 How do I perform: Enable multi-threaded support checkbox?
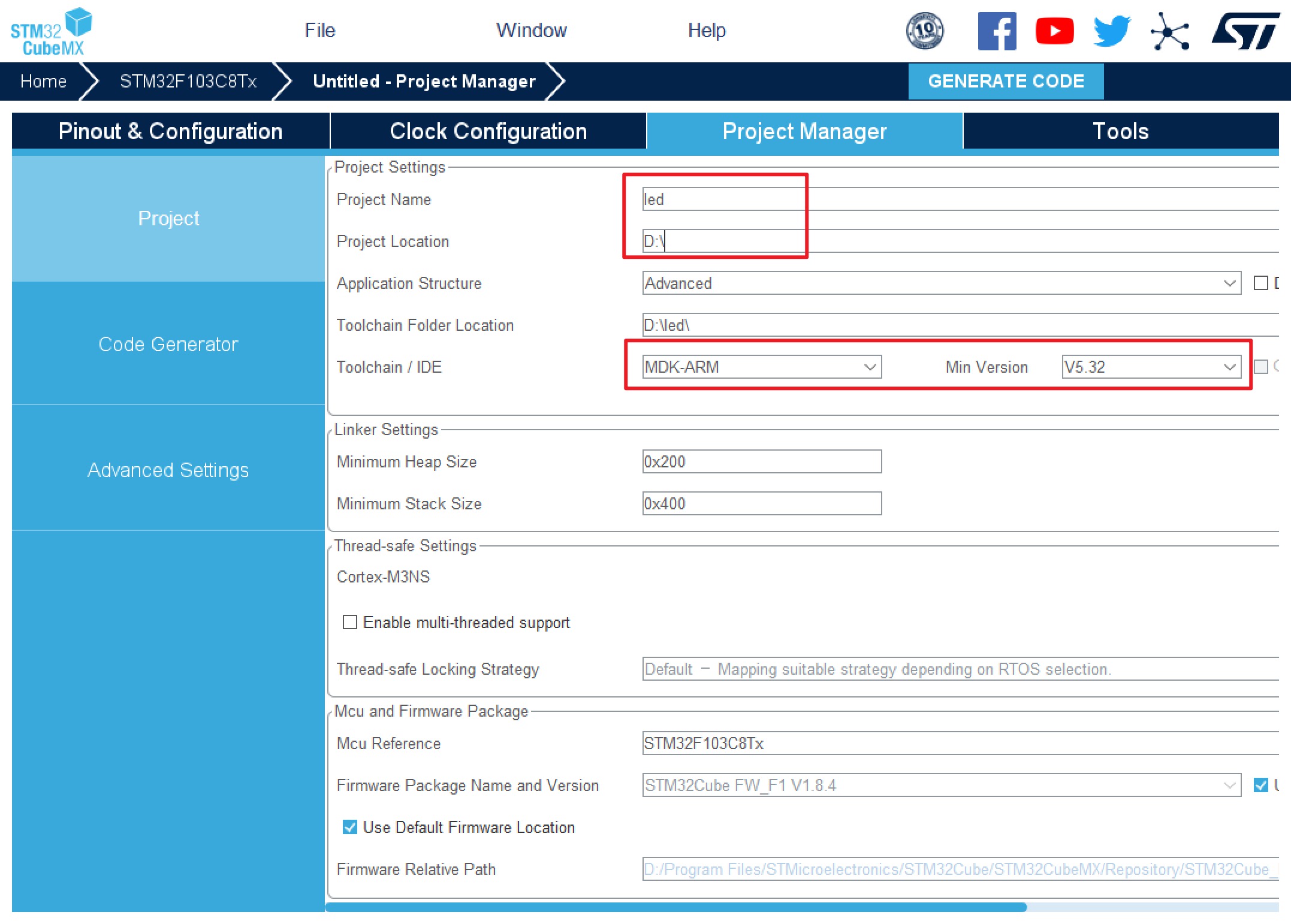[x=350, y=622]
